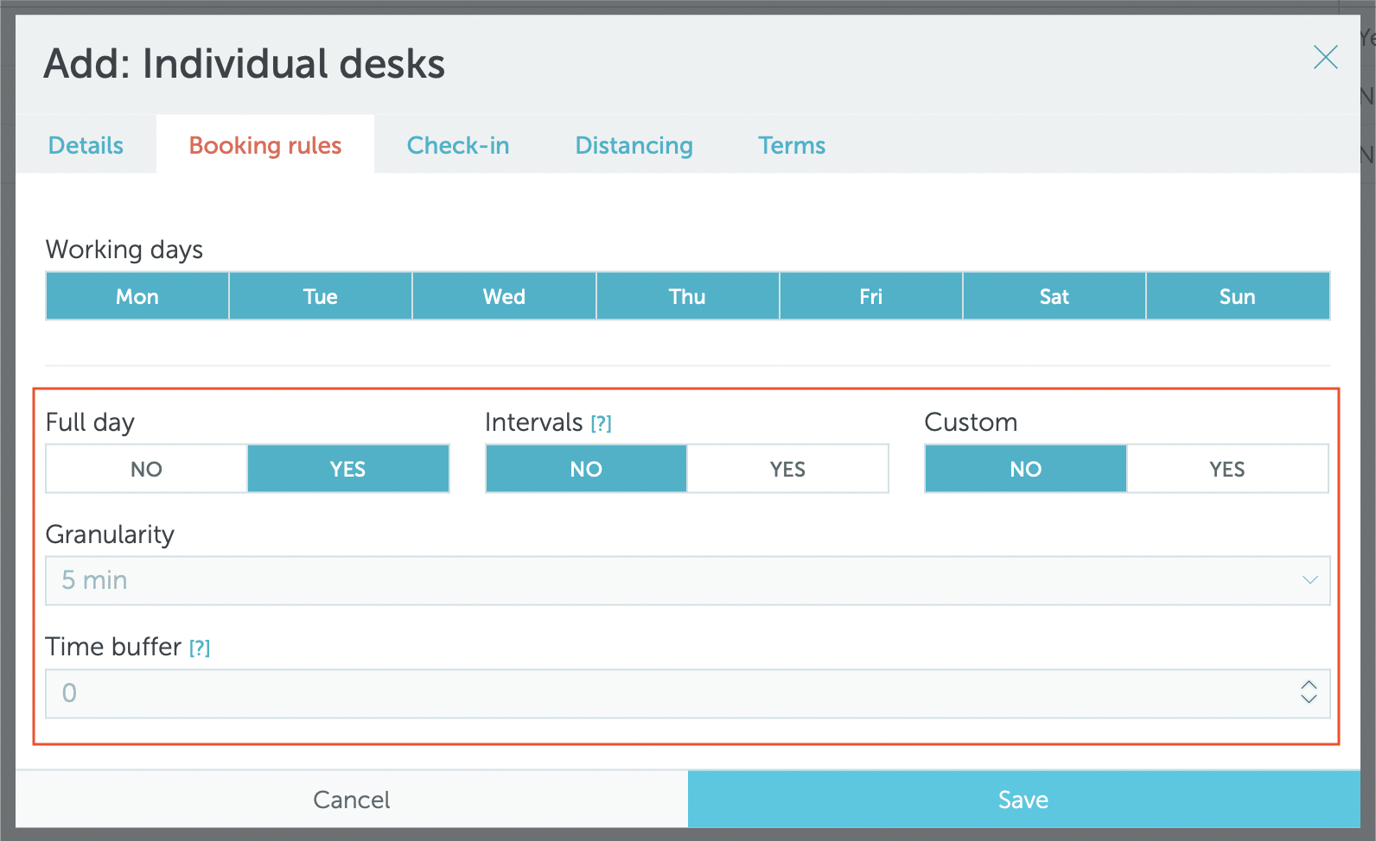The image size is (1376, 841).
Task: Save the Individual desks settings
Action: (x=1022, y=799)
